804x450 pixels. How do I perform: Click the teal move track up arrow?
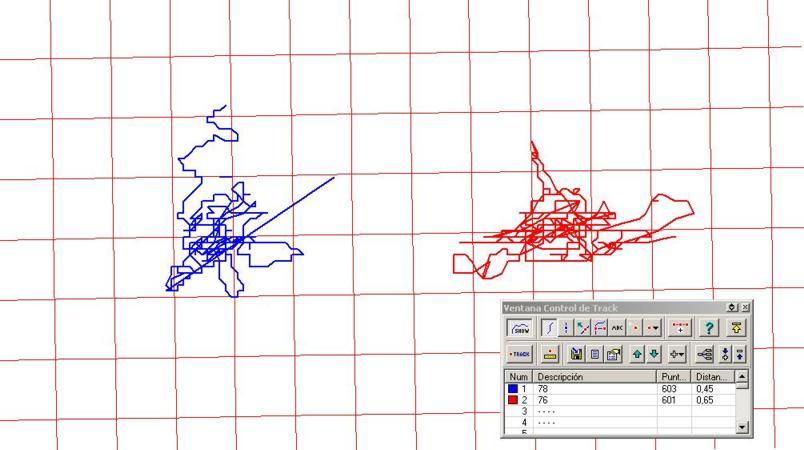click(637, 354)
